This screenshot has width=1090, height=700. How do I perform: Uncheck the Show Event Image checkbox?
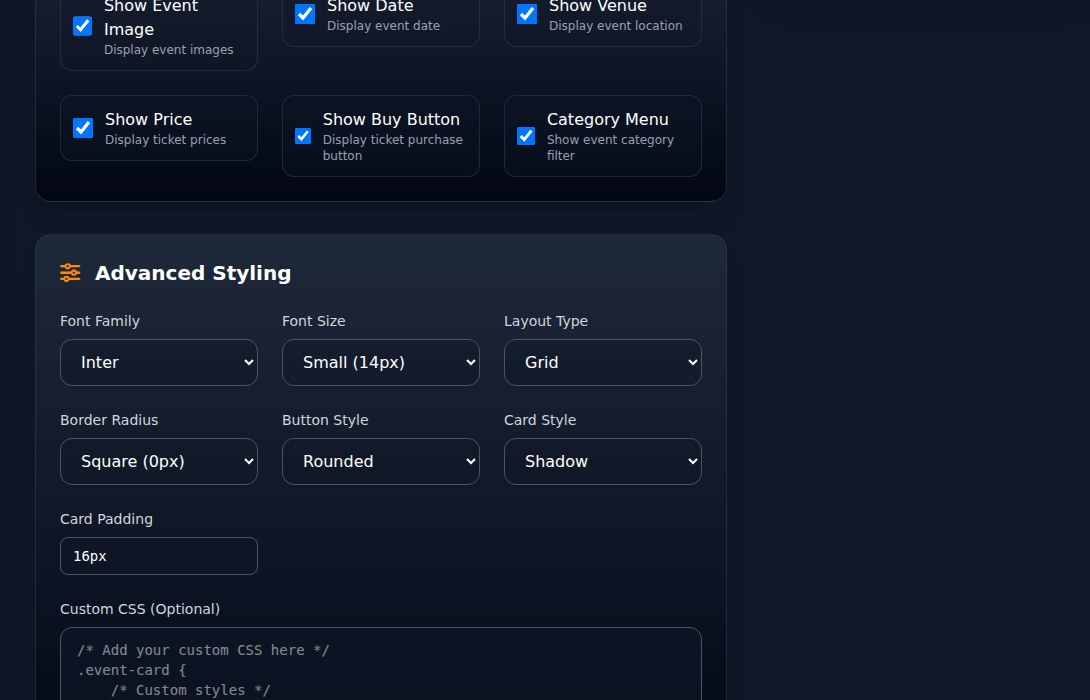(83, 26)
